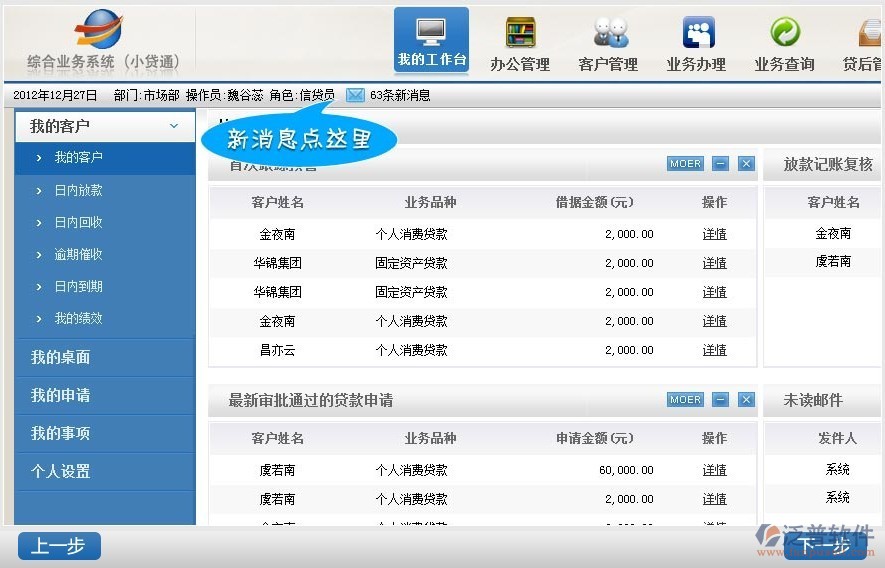Image resolution: width=885 pixels, height=568 pixels.
Task: Select 我的客户 sidebar sub-item
Action: click(105, 158)
